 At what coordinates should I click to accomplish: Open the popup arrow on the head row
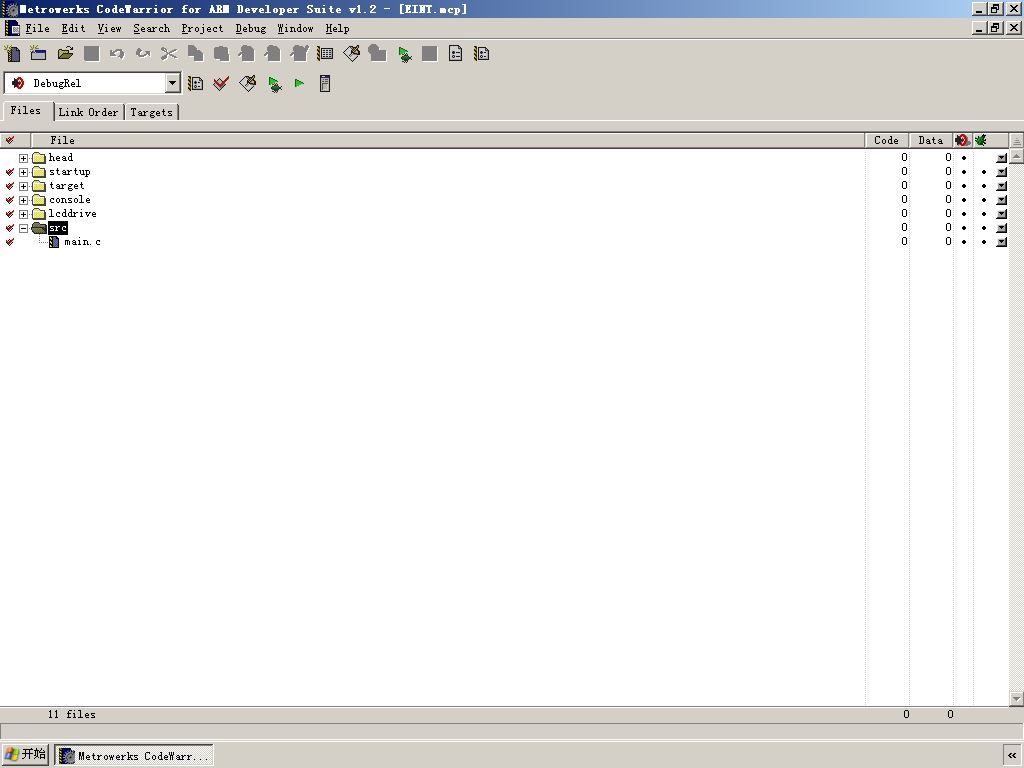pyautogui.click(x=1001, y=157)
